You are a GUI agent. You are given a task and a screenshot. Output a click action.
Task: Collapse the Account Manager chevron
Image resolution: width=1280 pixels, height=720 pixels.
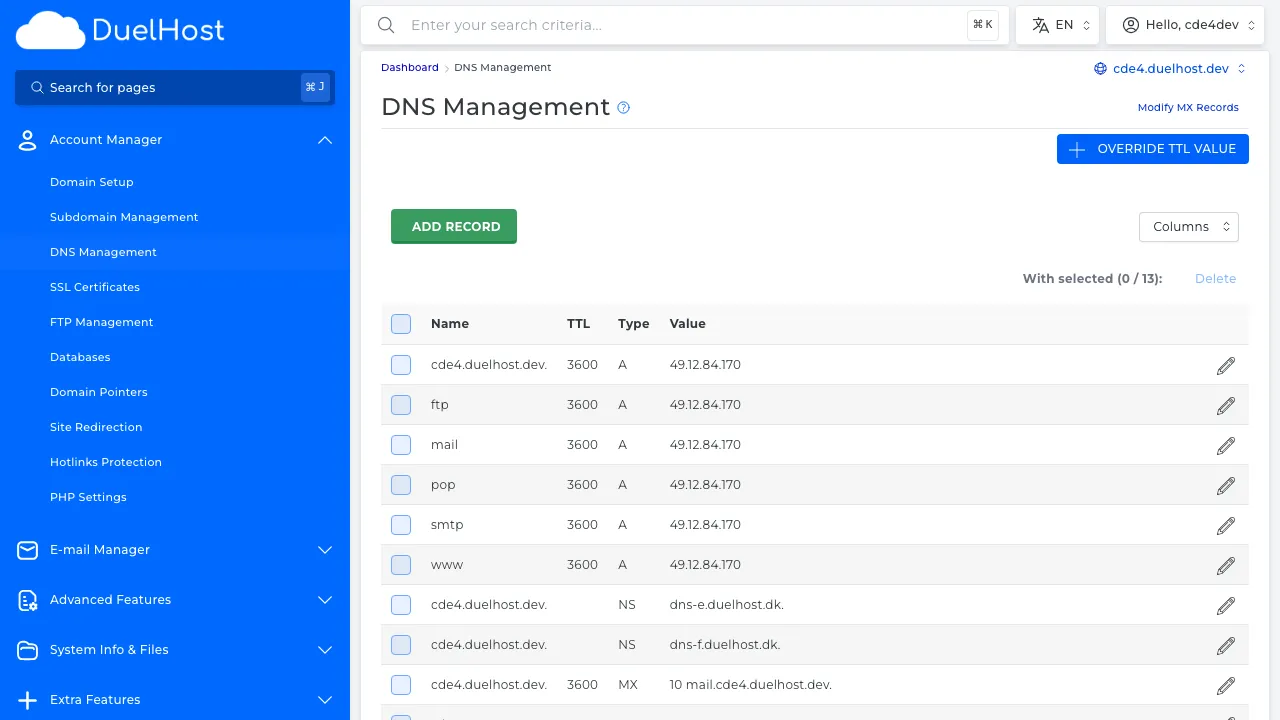click(x=324, y=140)
